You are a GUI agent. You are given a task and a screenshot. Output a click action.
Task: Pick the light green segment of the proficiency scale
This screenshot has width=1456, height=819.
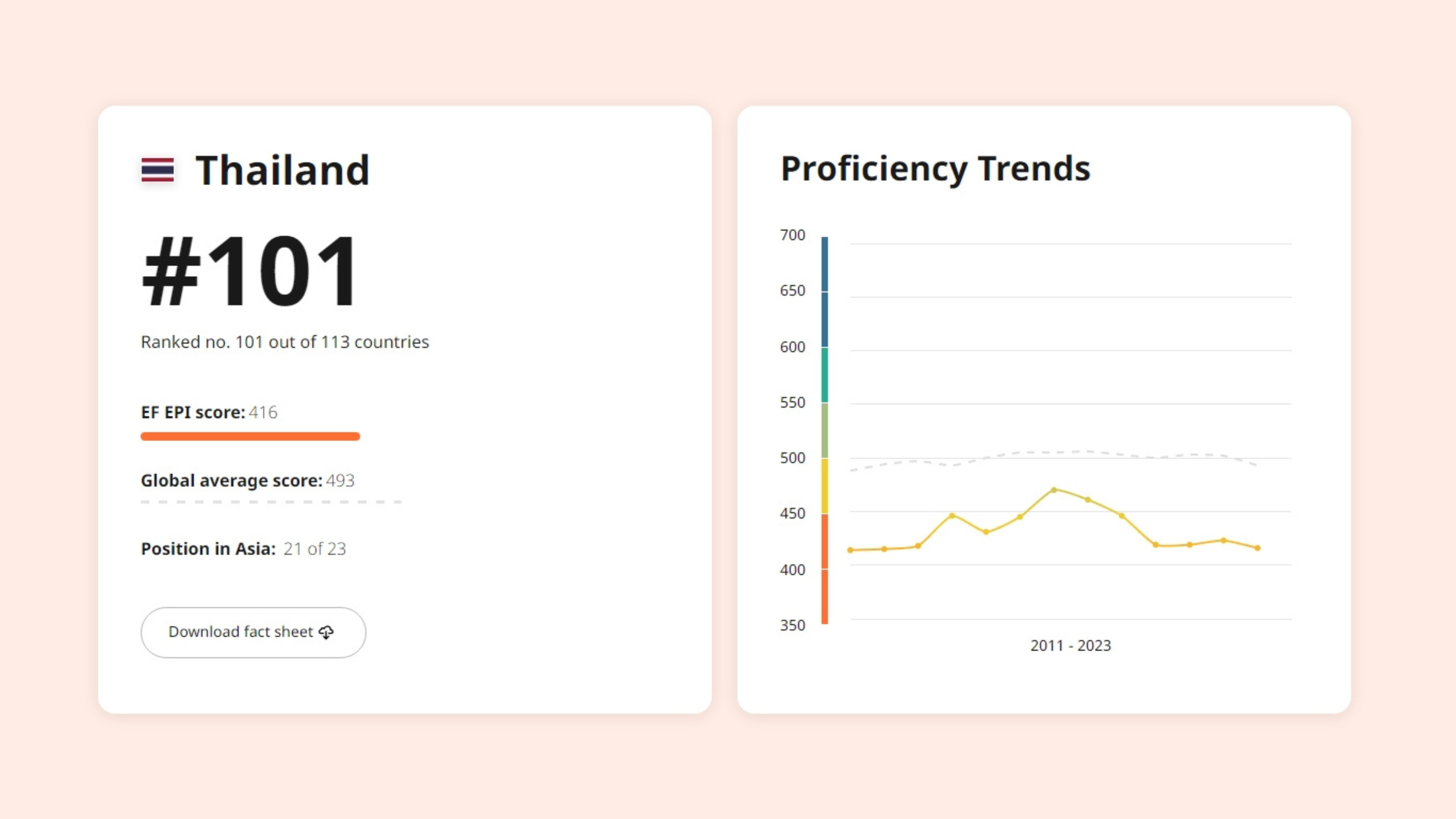point(825,430)
